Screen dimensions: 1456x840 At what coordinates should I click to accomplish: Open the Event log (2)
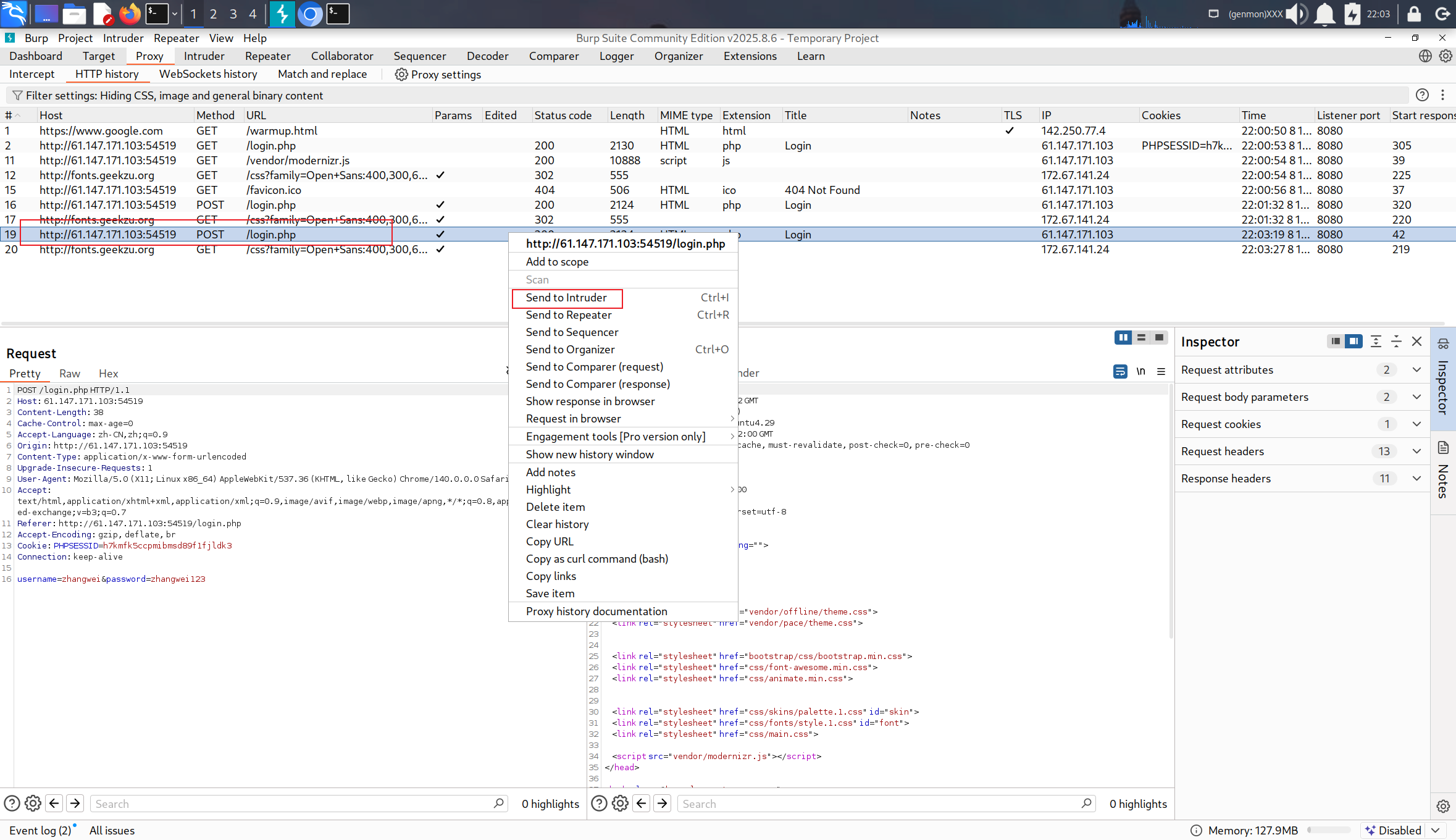(x=40, y=830)
